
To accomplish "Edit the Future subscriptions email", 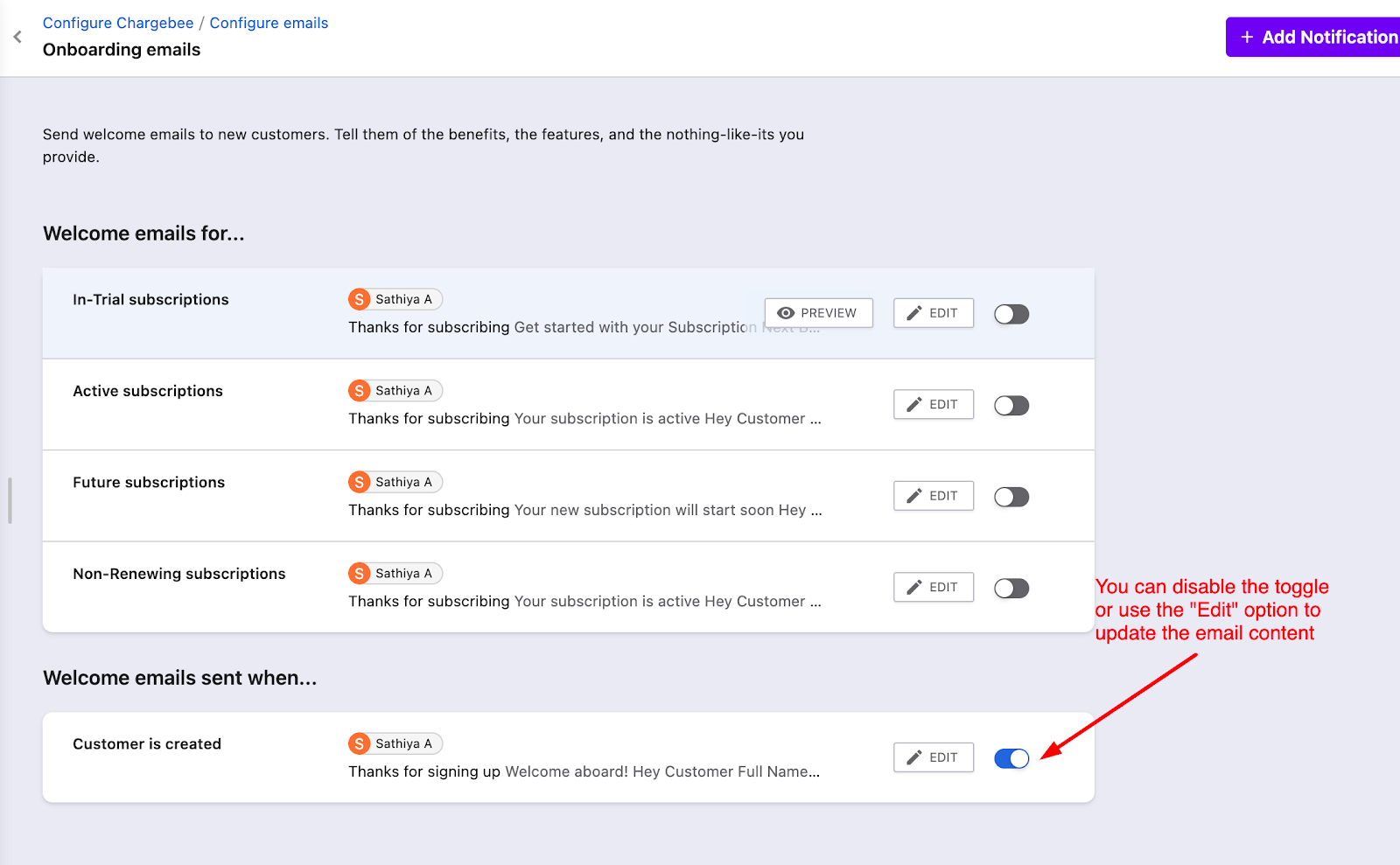I will [933, 496].
